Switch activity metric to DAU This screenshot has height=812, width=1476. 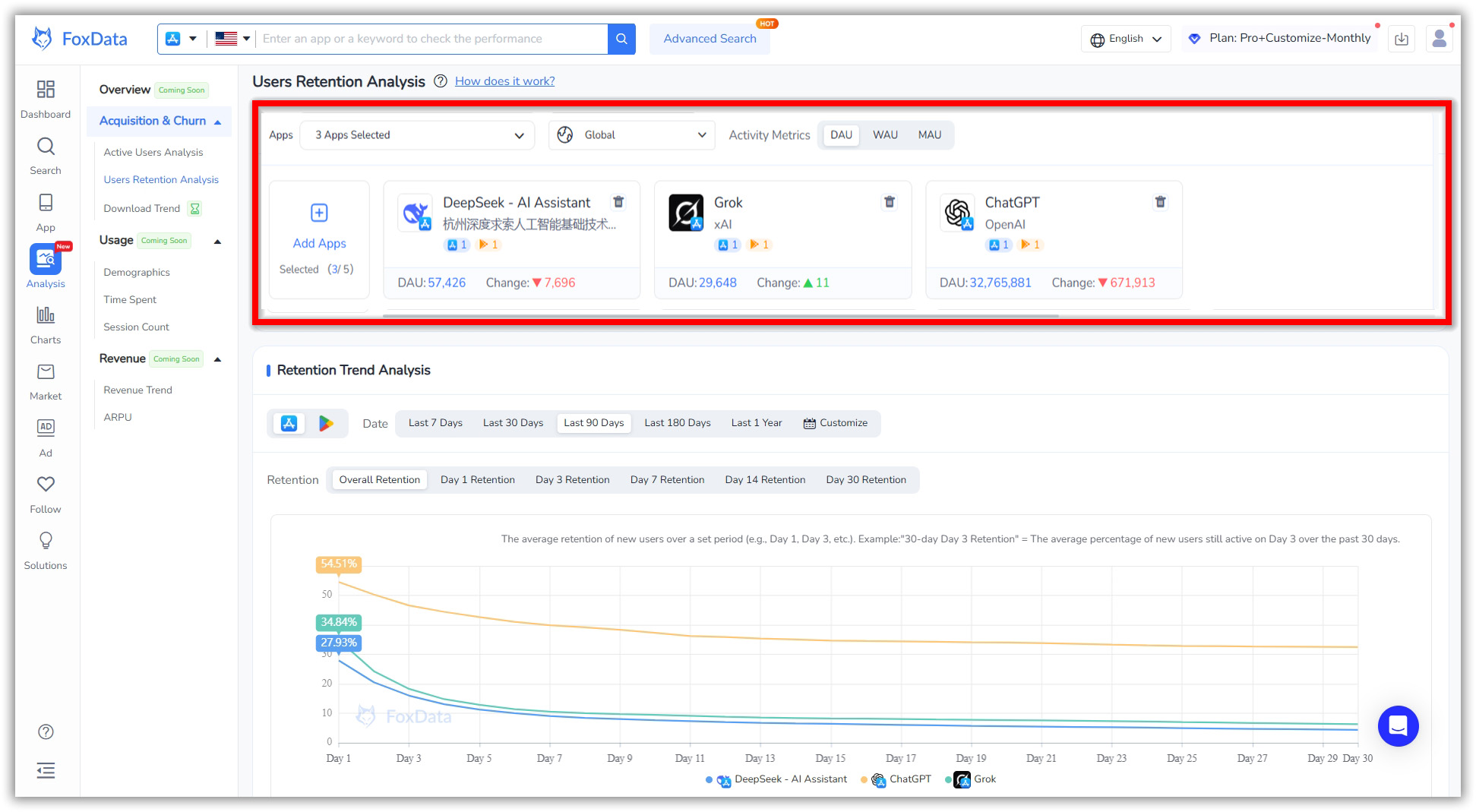[841, 135]
